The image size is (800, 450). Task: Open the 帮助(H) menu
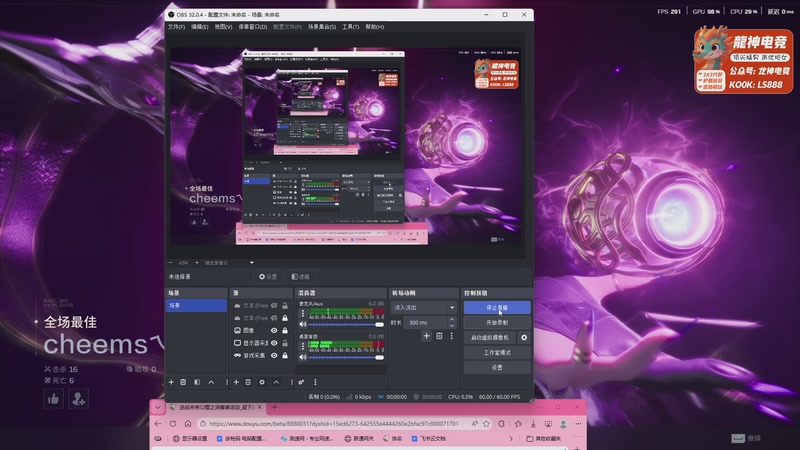coord(374,27)
